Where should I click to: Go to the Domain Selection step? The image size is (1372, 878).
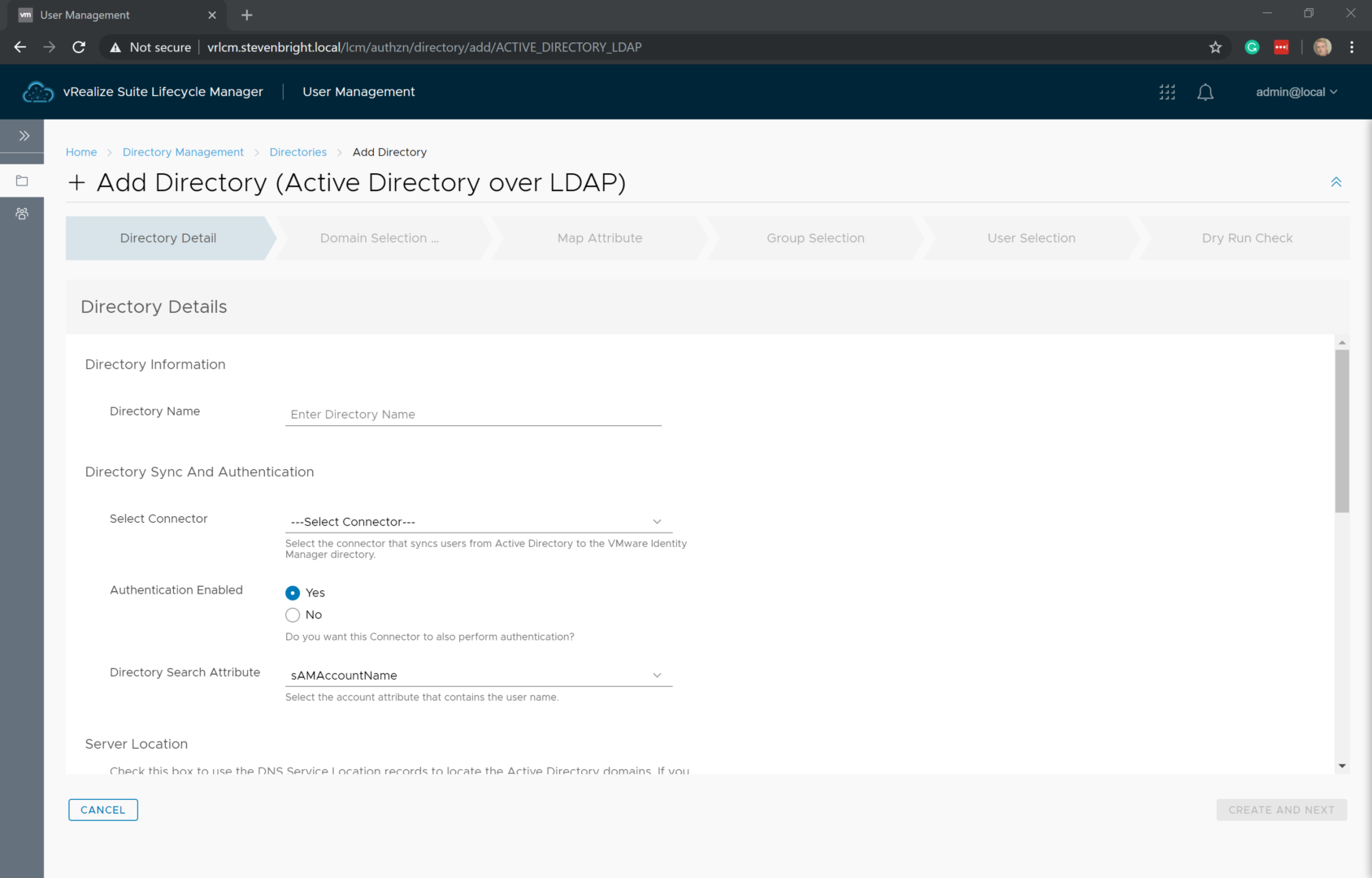click(x=379, y=238)
